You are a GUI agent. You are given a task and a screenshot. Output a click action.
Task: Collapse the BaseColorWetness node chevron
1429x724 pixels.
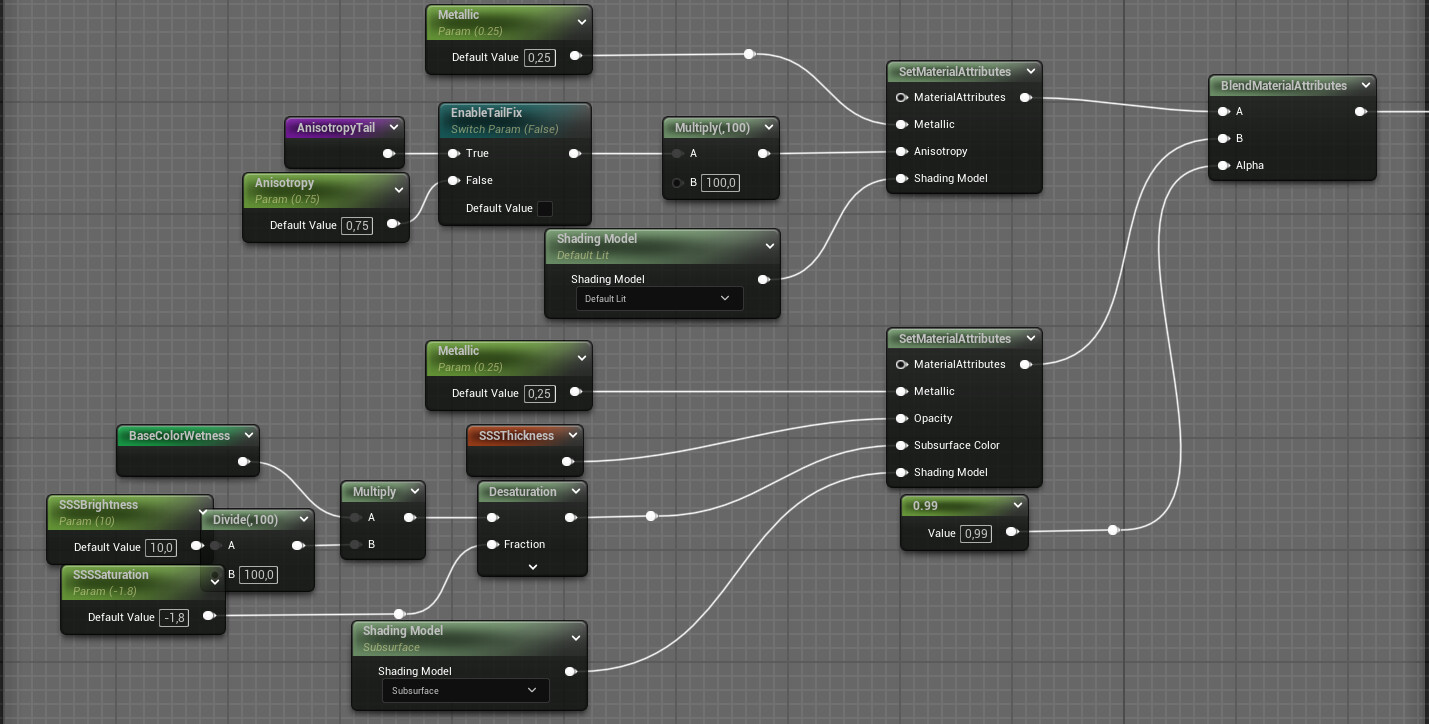248,435
